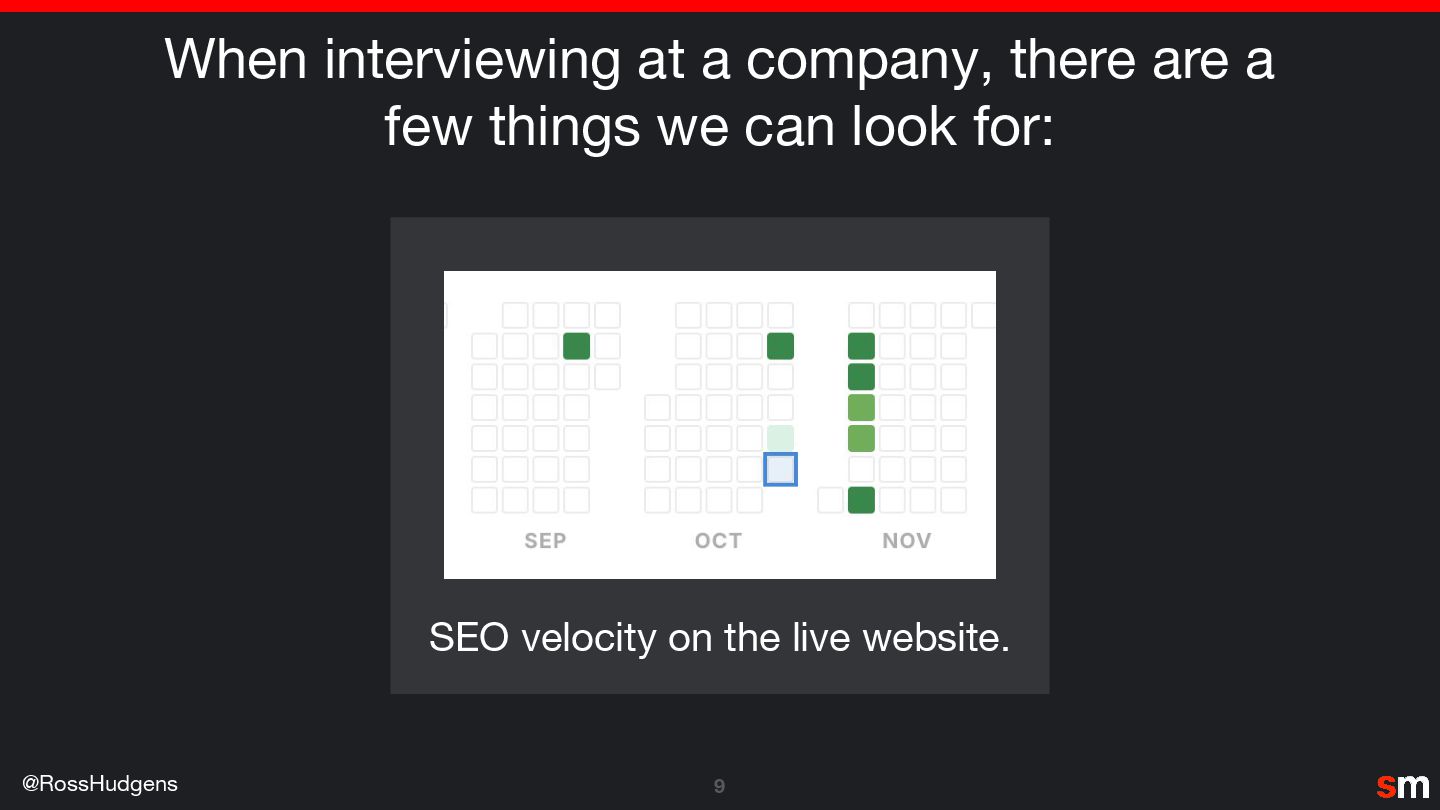
Task: Click the bottom dark green November square
Action: pyautogui.click(x=861, y=500)
